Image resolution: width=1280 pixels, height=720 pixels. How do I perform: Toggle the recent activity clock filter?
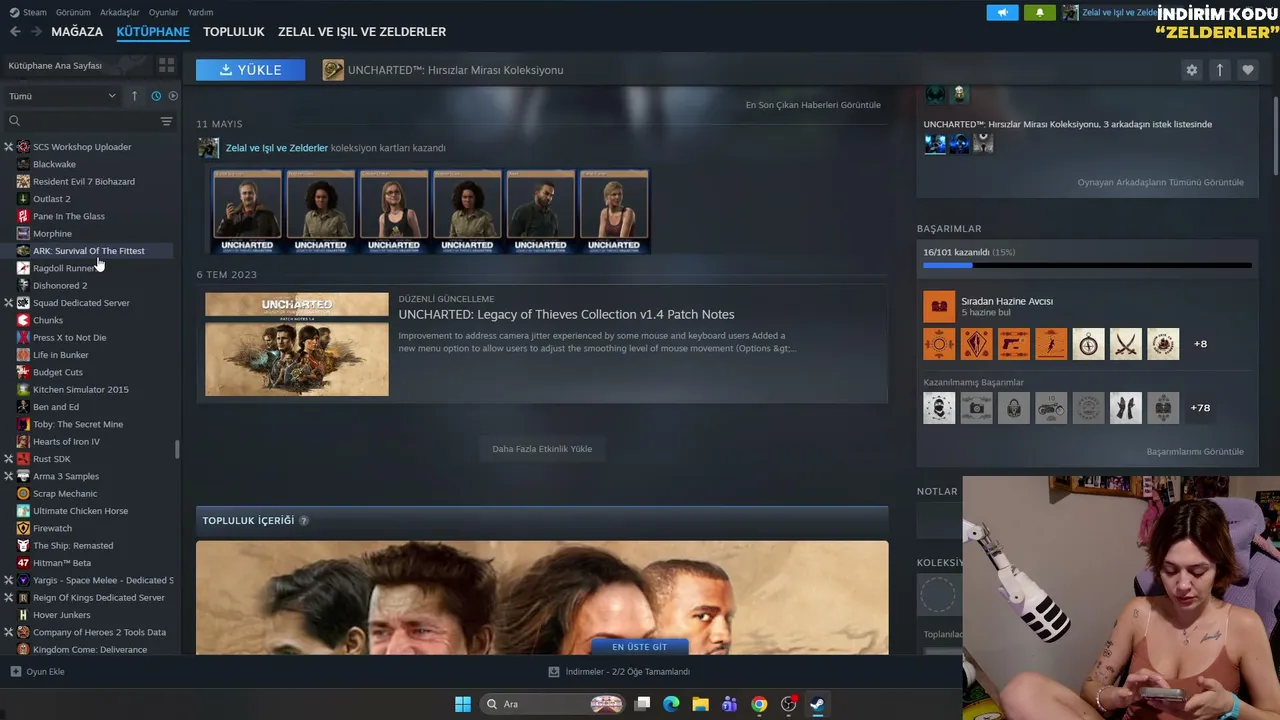coord(156,96)
